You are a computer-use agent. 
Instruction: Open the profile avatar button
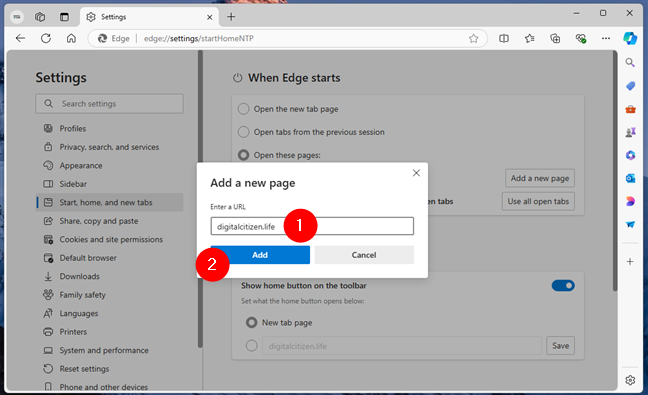[x=17, y=17]
